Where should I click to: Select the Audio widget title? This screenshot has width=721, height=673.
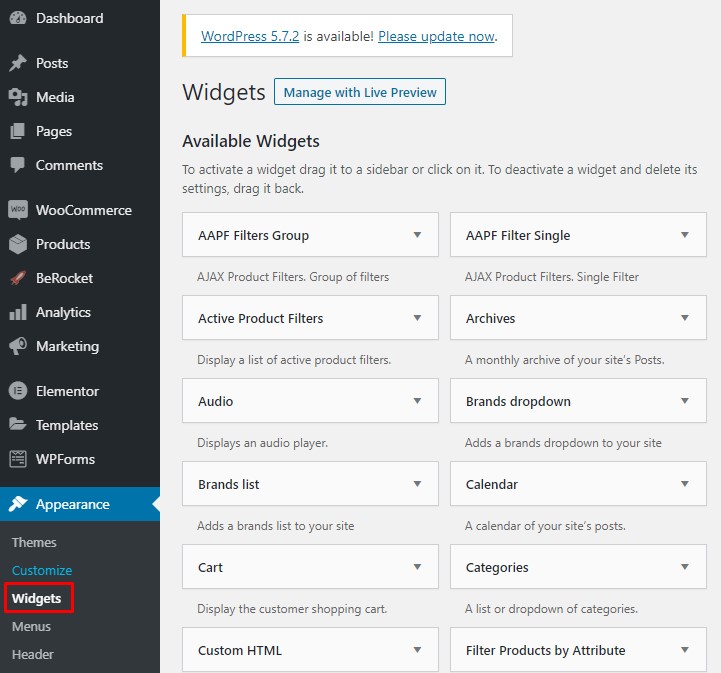click(x=216, y=401)
